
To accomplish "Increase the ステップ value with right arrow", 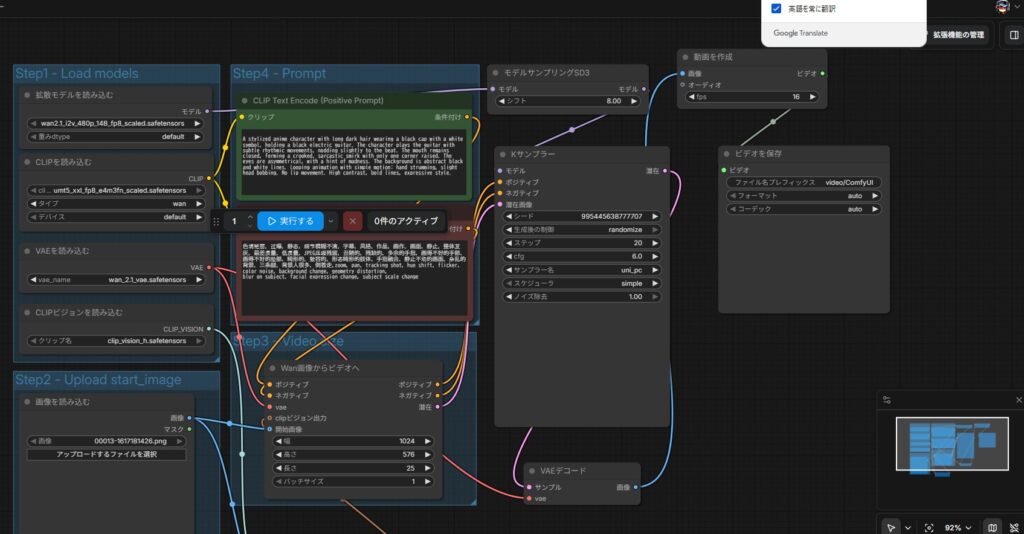I will [x=654, y=242].
